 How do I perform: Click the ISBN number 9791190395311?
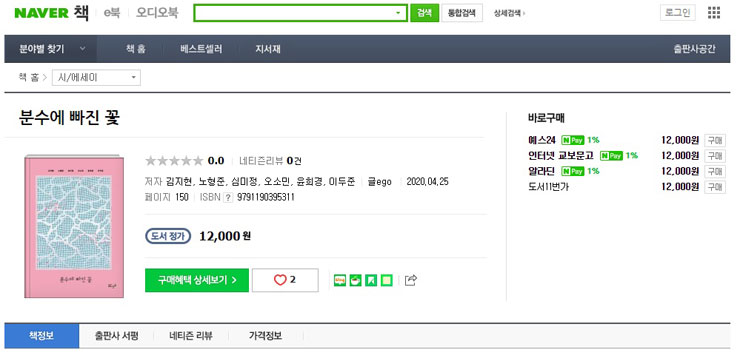coord(266,198)
